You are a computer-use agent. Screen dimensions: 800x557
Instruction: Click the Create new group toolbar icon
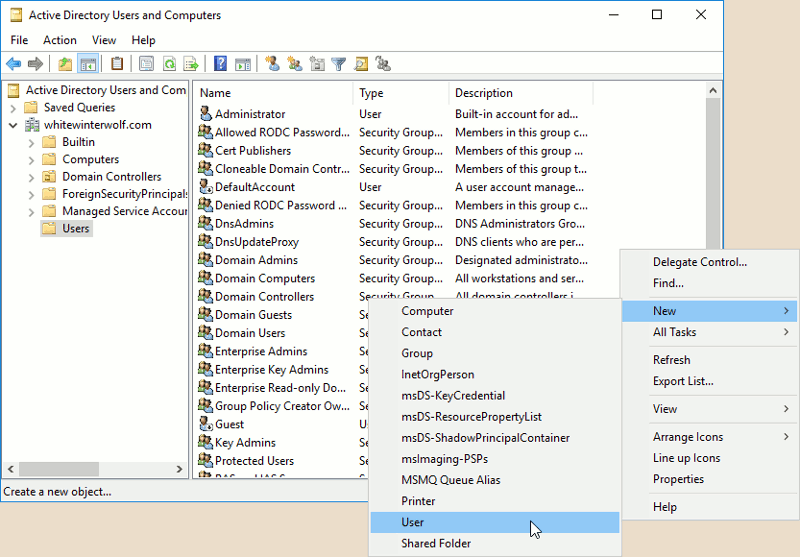tap(294, 64)
